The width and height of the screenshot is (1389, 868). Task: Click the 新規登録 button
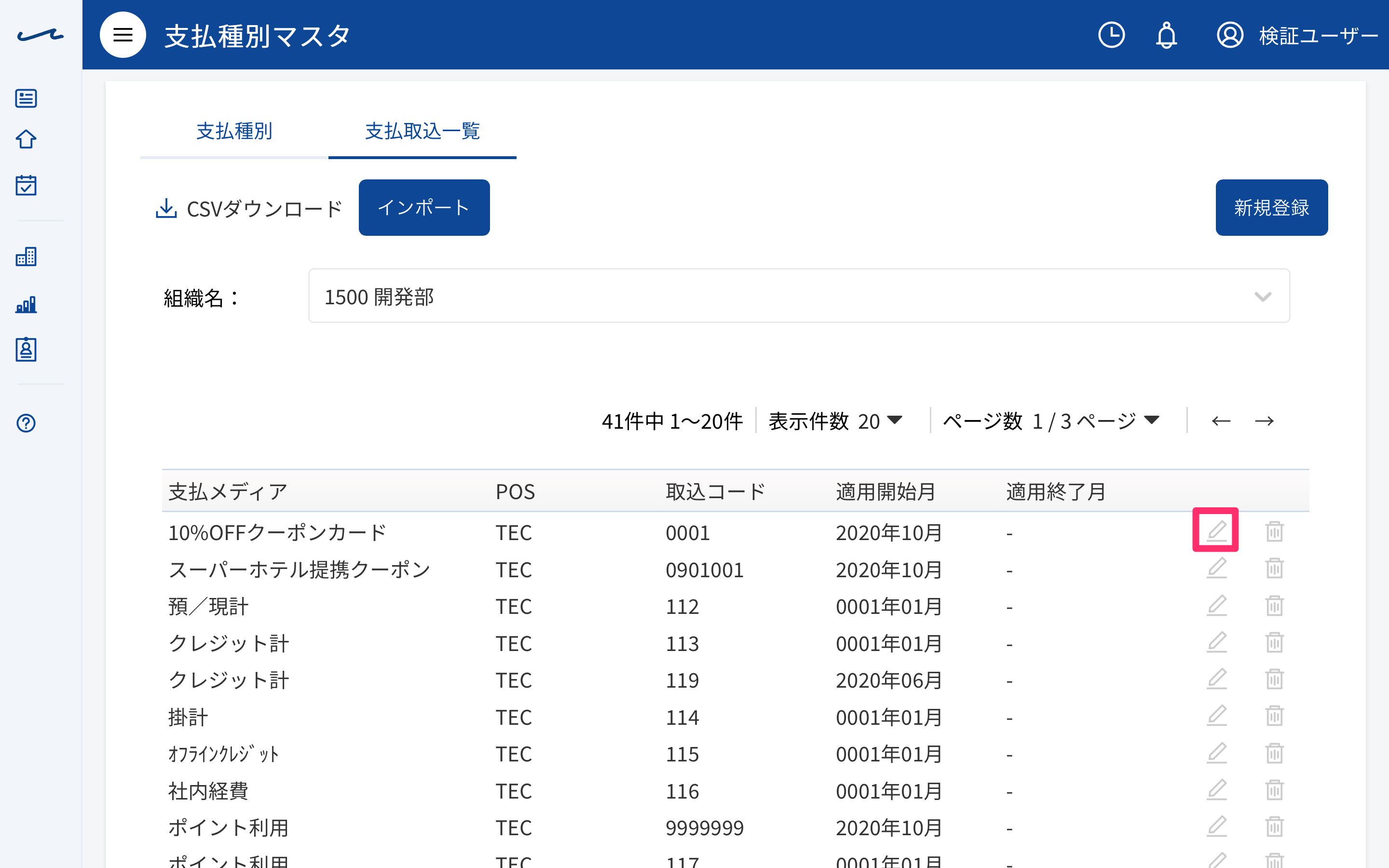click(1271, 207)
